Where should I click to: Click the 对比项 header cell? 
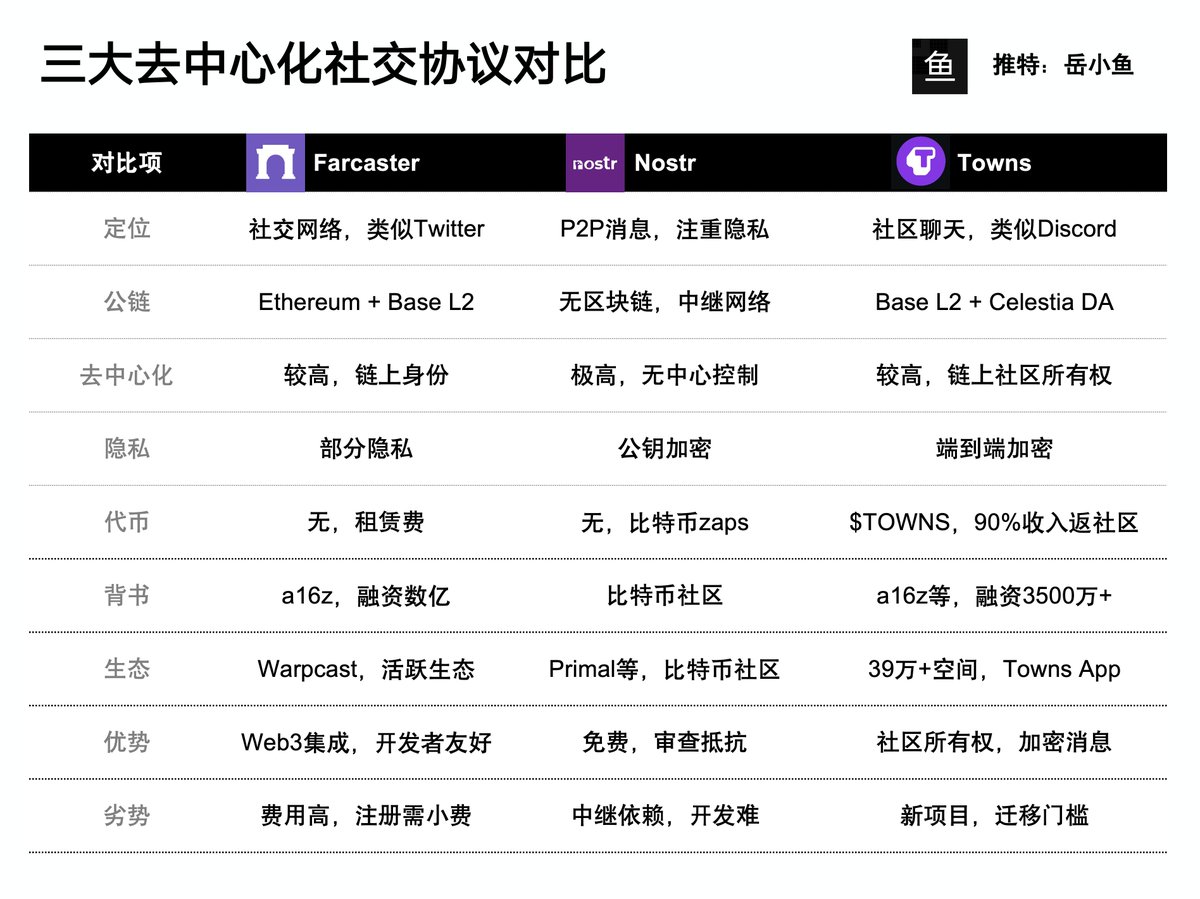pos(127,163)
